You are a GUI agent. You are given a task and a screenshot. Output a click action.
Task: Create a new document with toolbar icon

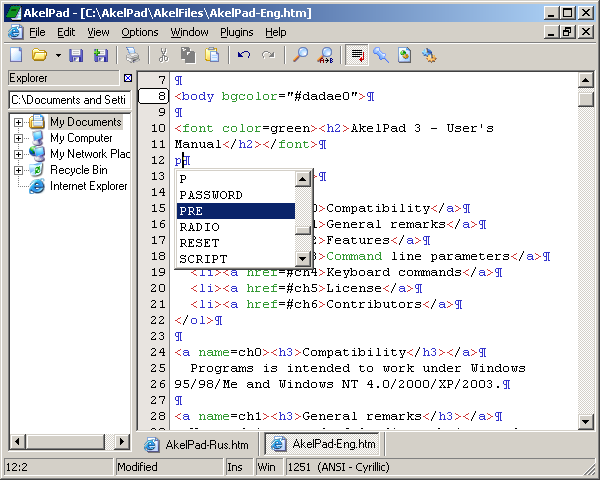tap(16, 55)
